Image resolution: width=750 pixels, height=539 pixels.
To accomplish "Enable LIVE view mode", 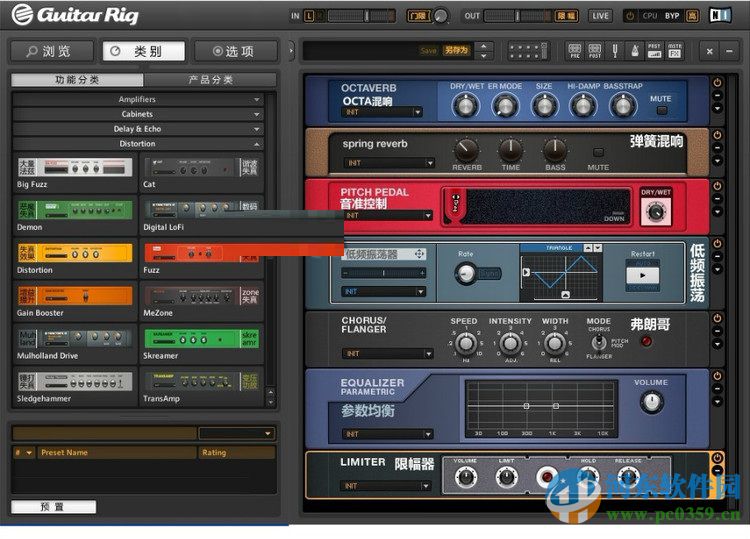I will pos(601,16).
